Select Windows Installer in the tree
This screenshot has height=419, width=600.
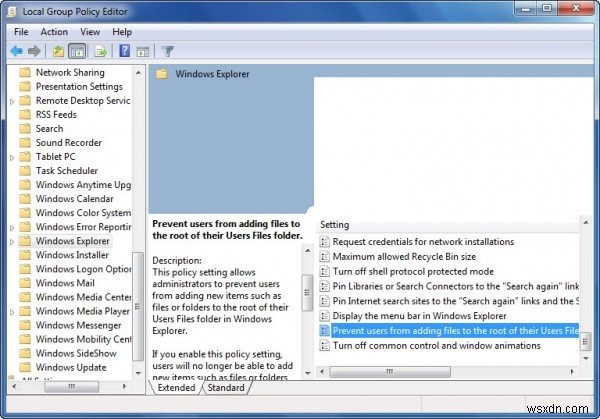(x=72, y=255)
